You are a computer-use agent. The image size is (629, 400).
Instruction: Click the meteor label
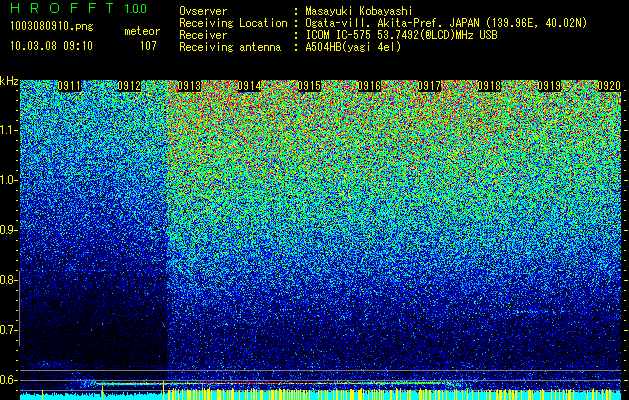coord(142,31)
